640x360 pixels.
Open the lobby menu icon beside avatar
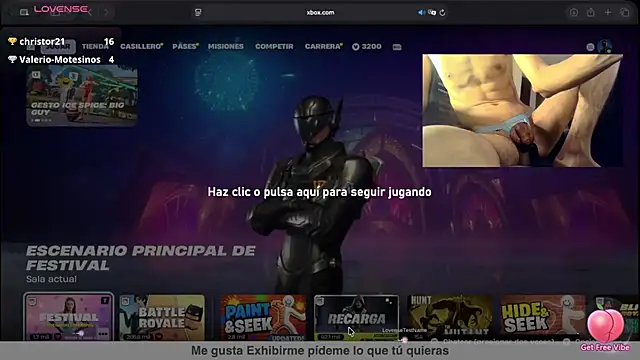tap(590, 47)
